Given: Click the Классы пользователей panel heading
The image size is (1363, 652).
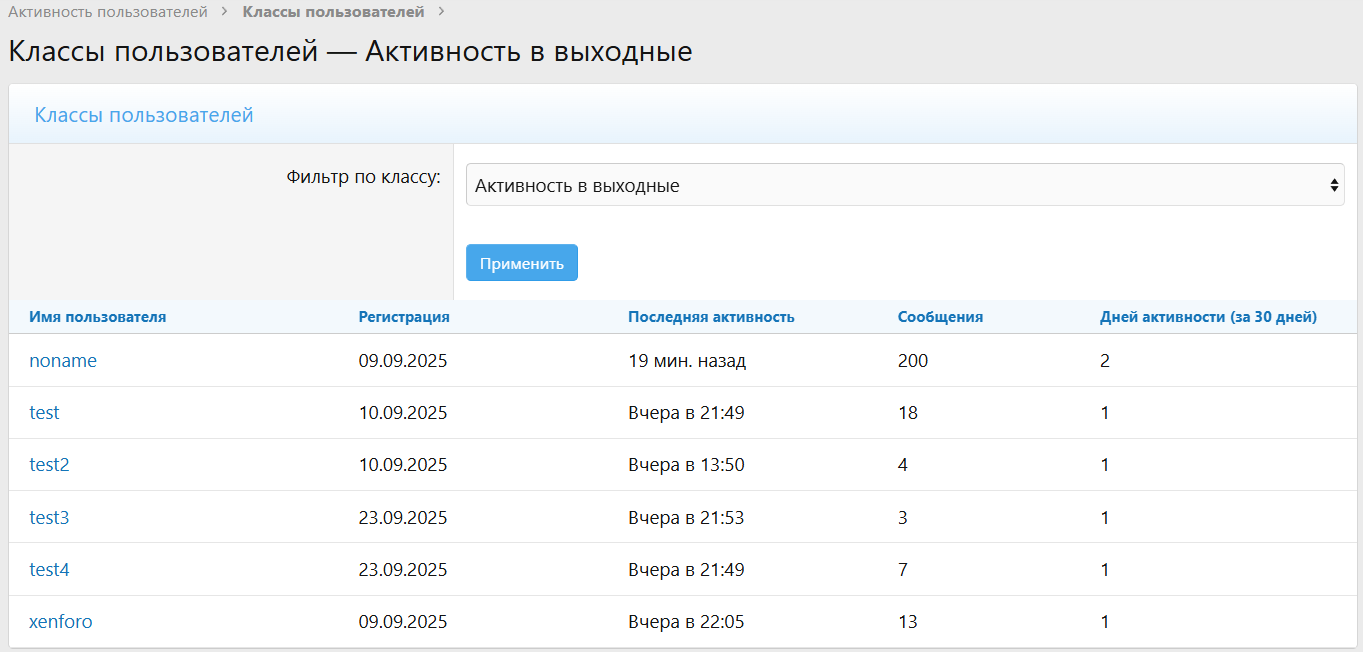Looking at the screenshot, I should [144, 115].
